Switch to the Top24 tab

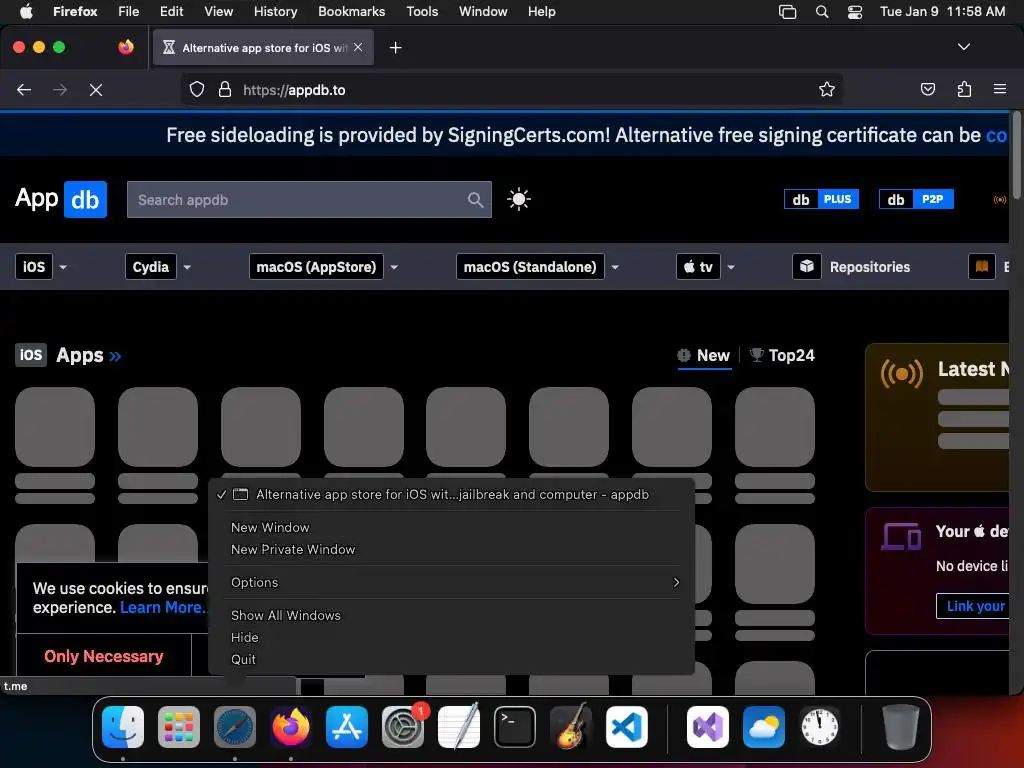(782, 356)
